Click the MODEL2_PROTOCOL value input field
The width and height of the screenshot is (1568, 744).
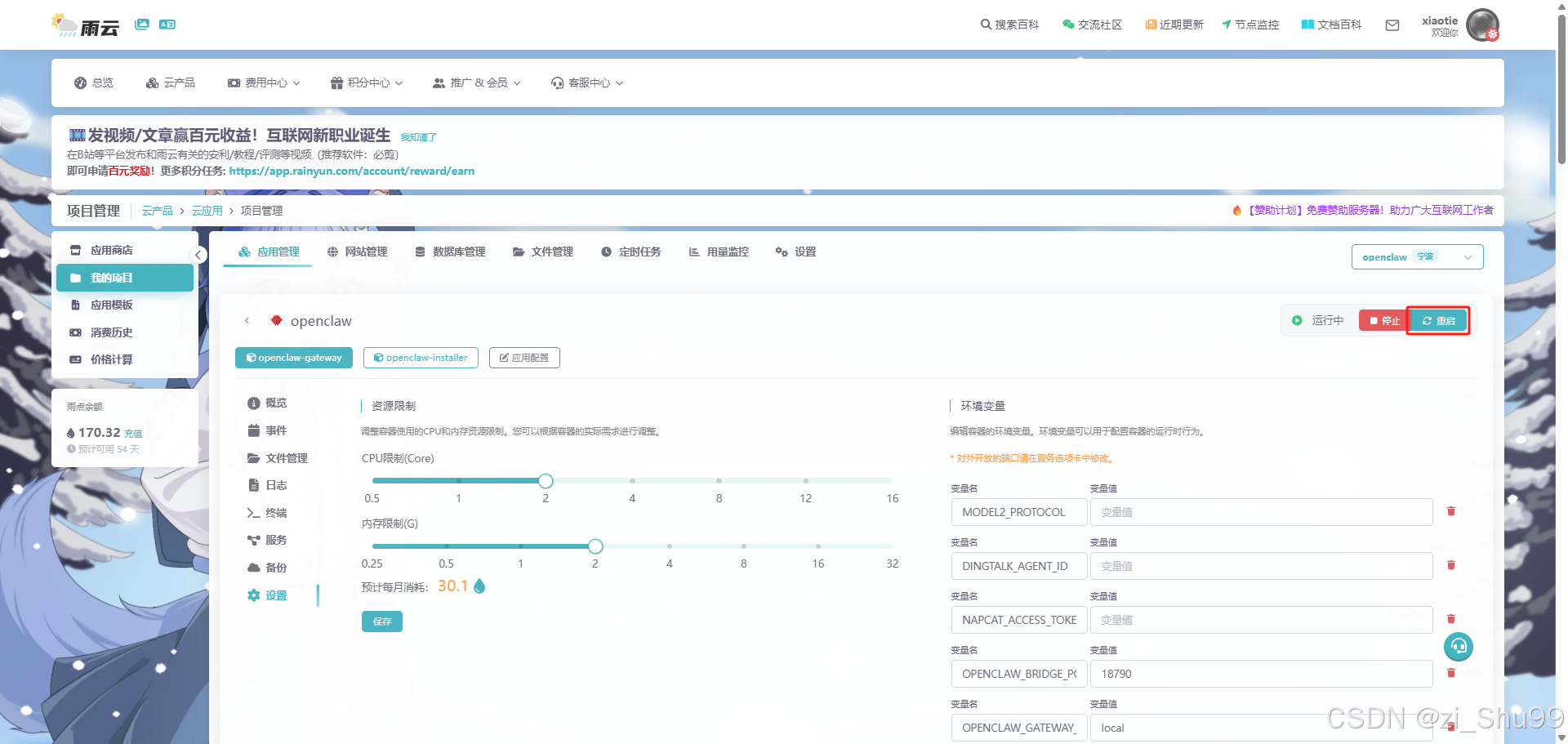coord(1261,512)
